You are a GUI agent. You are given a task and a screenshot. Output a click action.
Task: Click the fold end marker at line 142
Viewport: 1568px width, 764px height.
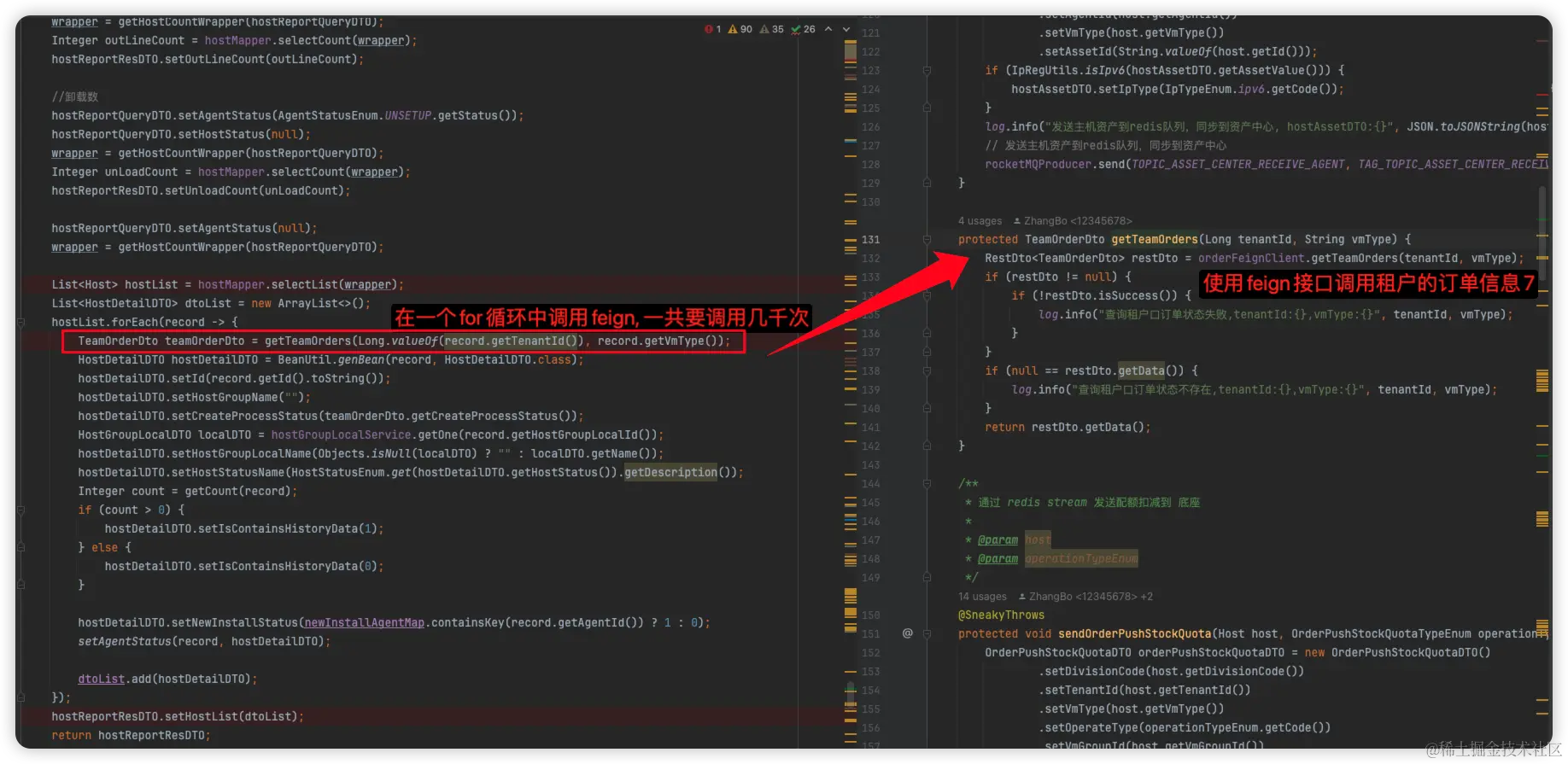point(927,446)
